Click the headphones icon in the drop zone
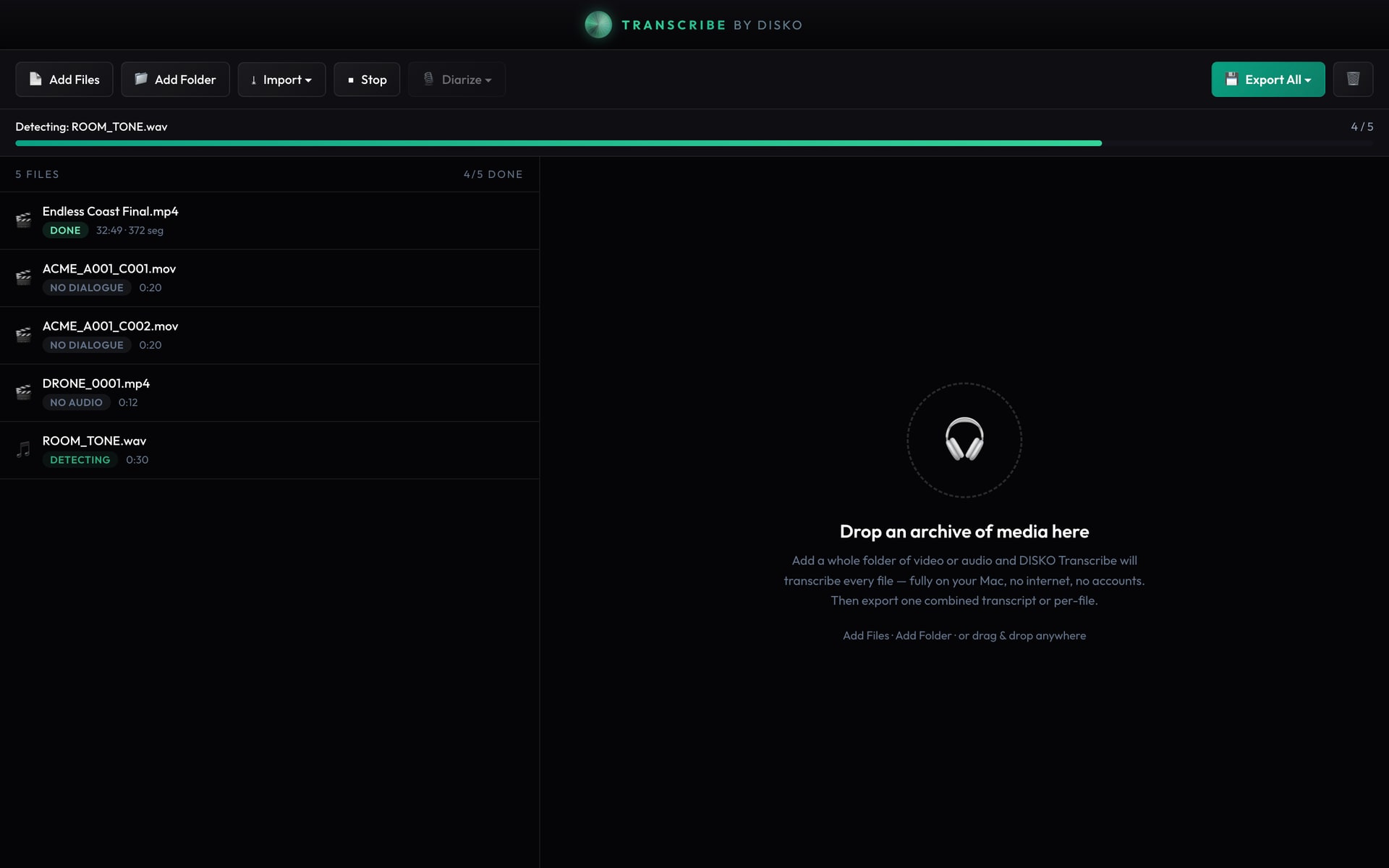 [964, 439]
